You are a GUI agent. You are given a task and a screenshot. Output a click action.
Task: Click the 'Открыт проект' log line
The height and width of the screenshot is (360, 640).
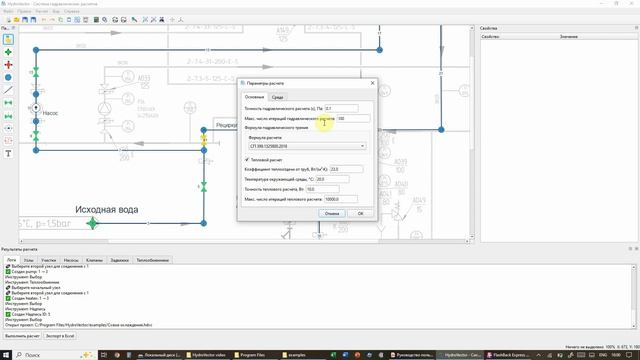(78, 325)
